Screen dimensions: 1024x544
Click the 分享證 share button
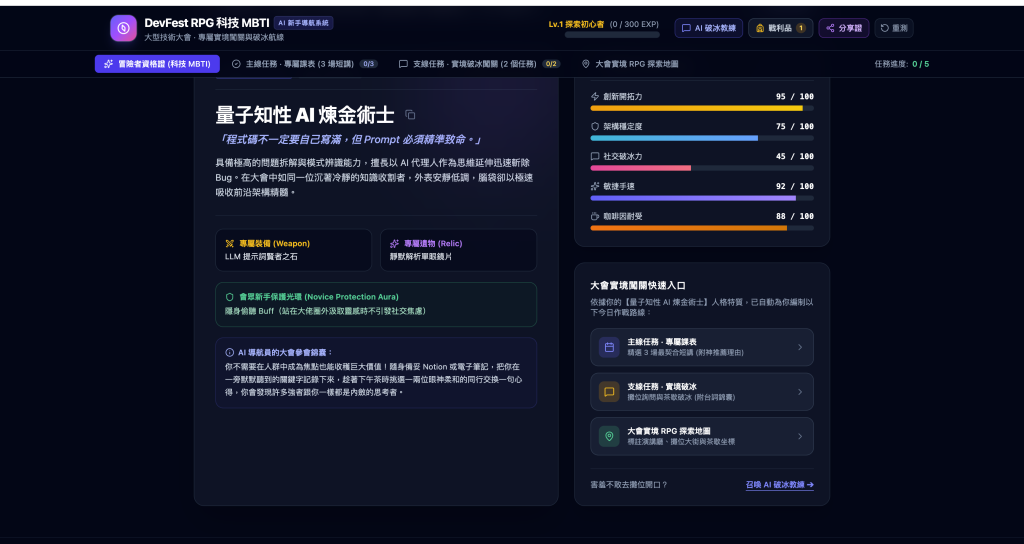tap(844, 28)
